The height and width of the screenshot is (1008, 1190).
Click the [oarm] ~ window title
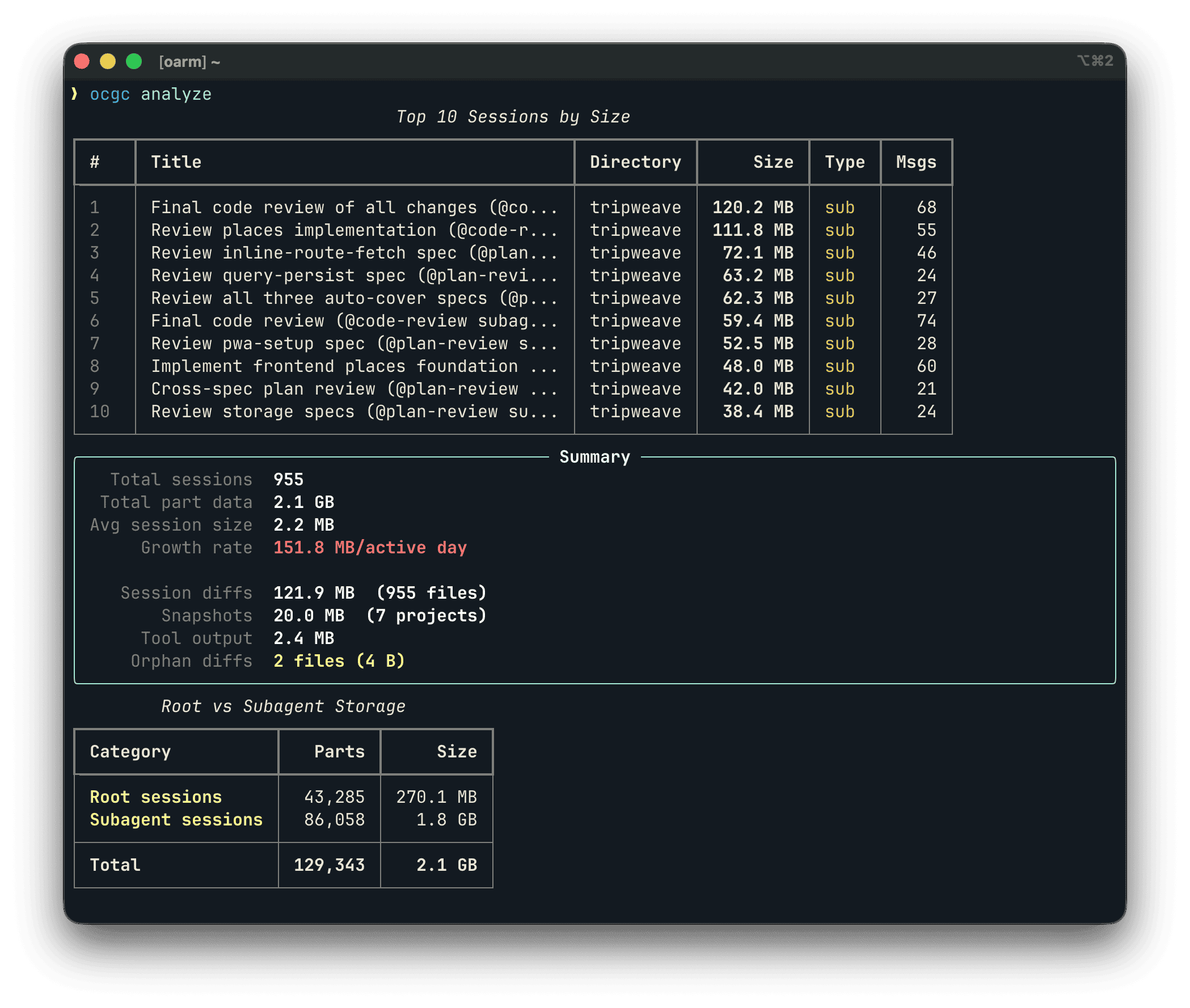coord(189,62)
